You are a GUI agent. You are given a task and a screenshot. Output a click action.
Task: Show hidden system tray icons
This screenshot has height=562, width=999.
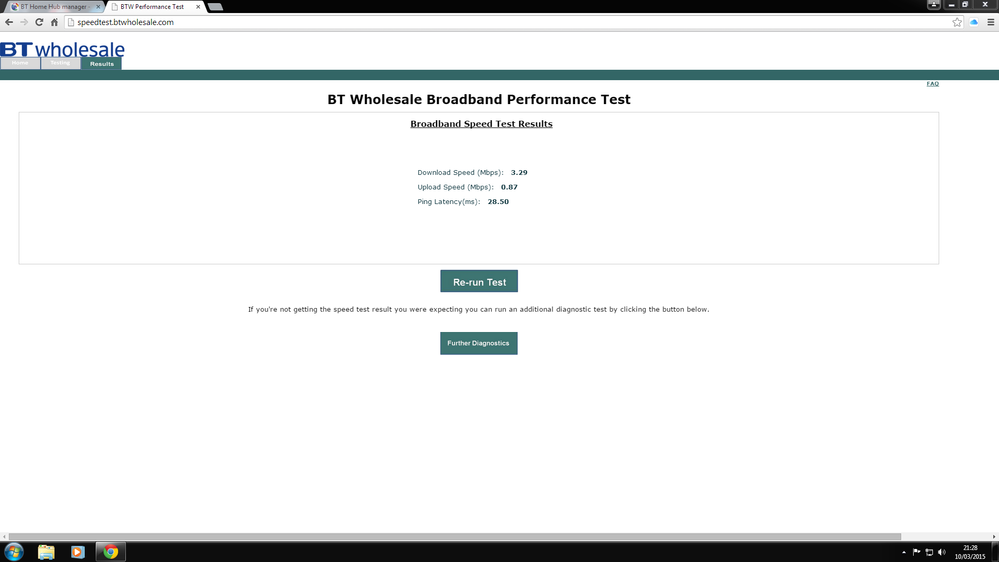pyautogui.click(x=903, y=552)
